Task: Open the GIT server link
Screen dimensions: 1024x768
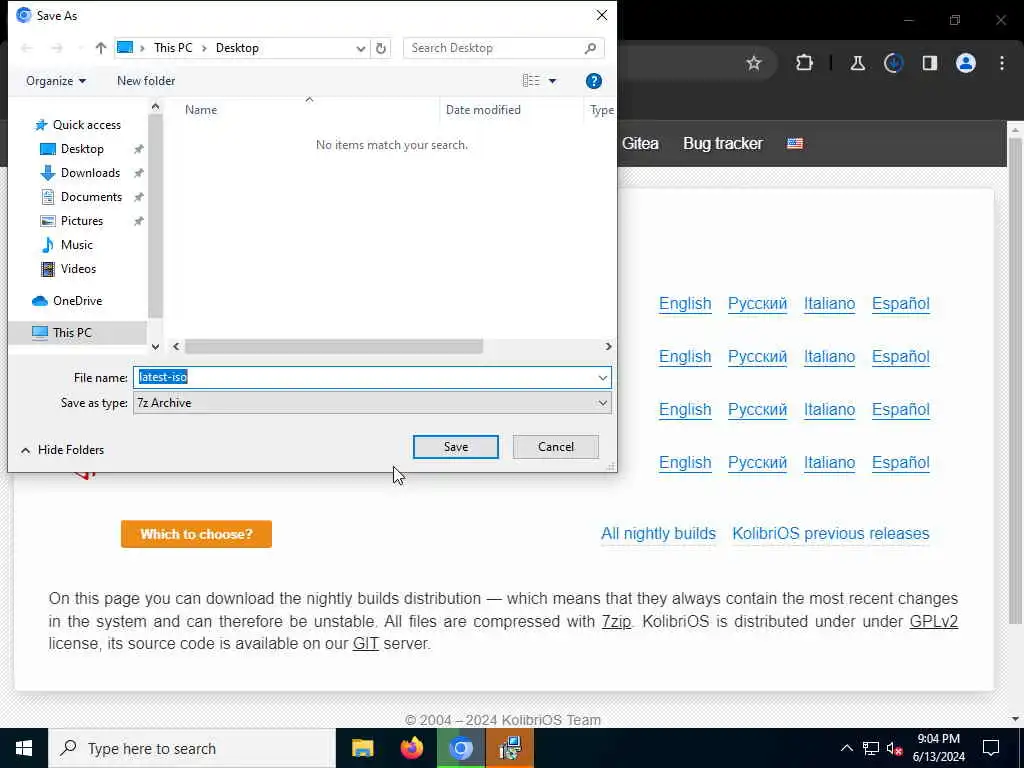Action: click(366, 643)
